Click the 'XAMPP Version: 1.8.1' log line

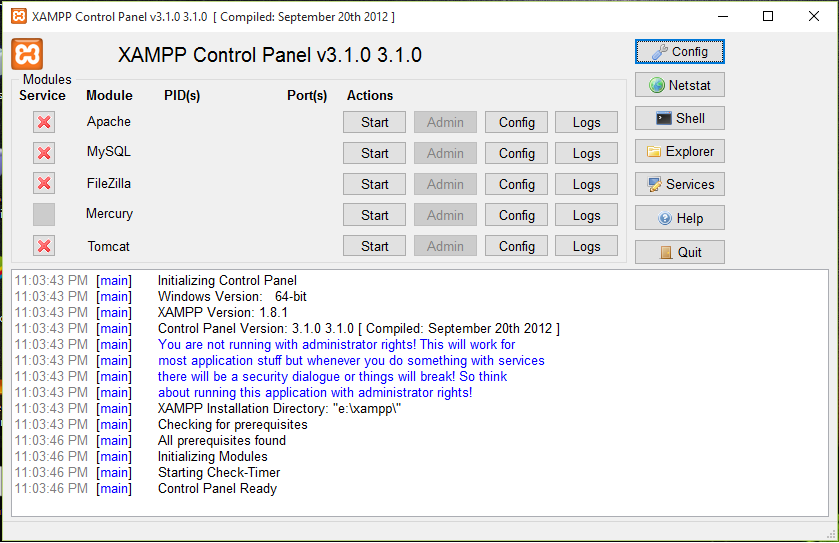coord(223,312)
